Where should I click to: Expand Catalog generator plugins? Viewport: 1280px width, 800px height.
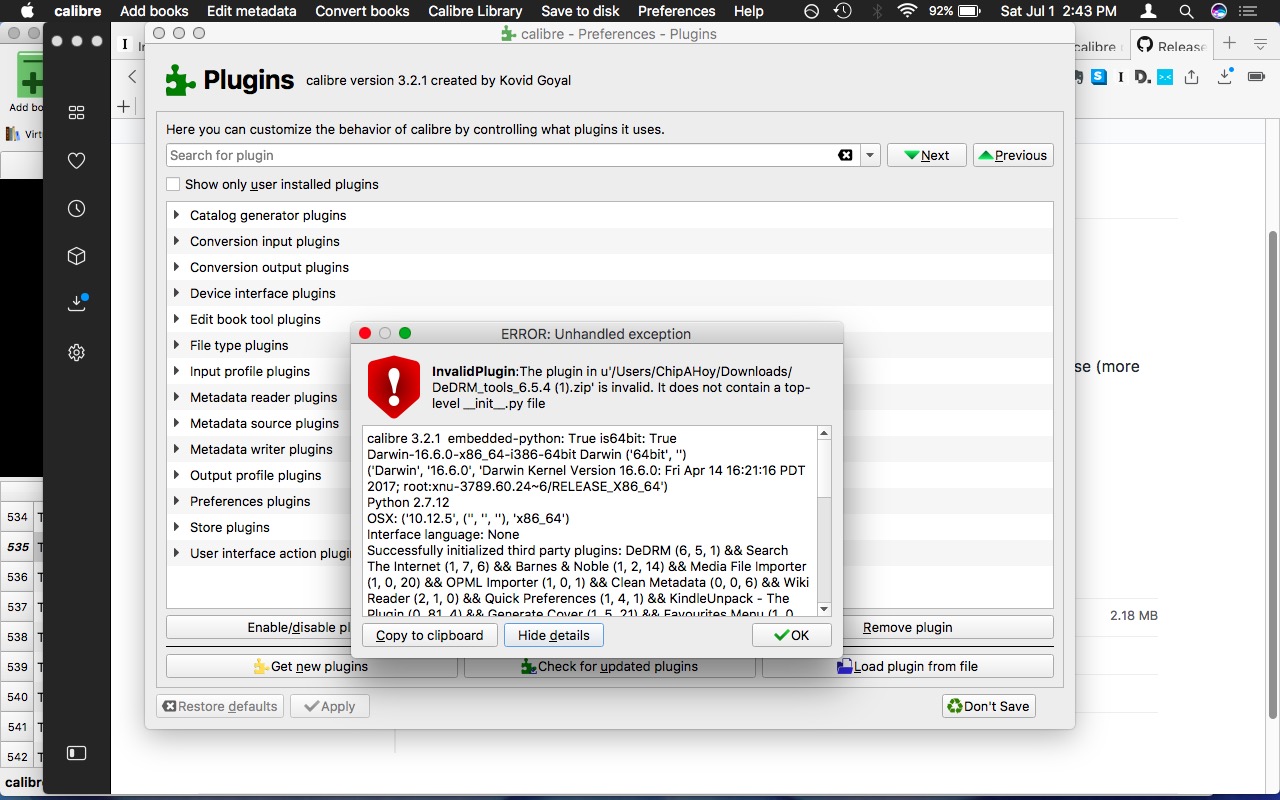[176, 215]
